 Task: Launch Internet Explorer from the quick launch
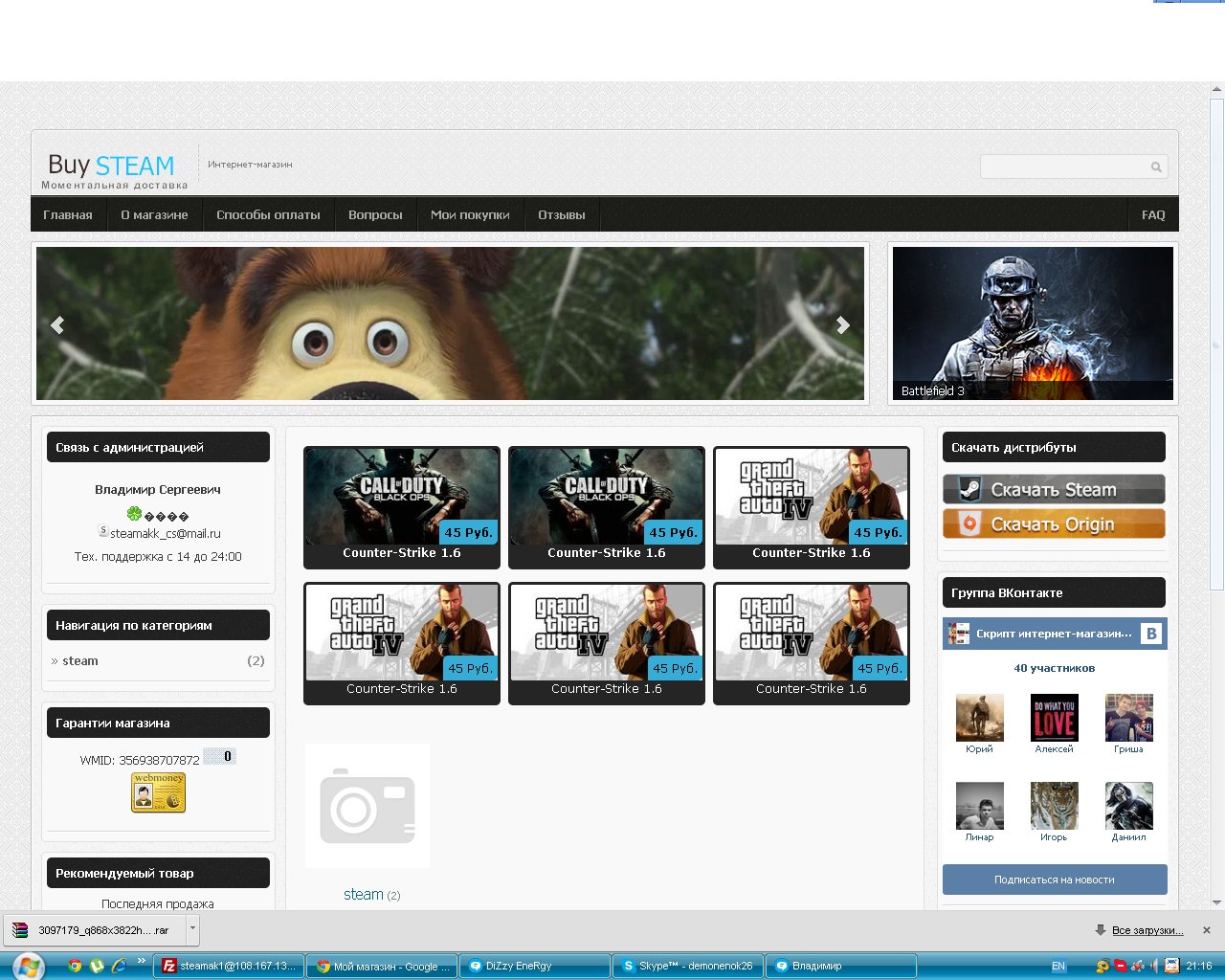pos(119,966)
